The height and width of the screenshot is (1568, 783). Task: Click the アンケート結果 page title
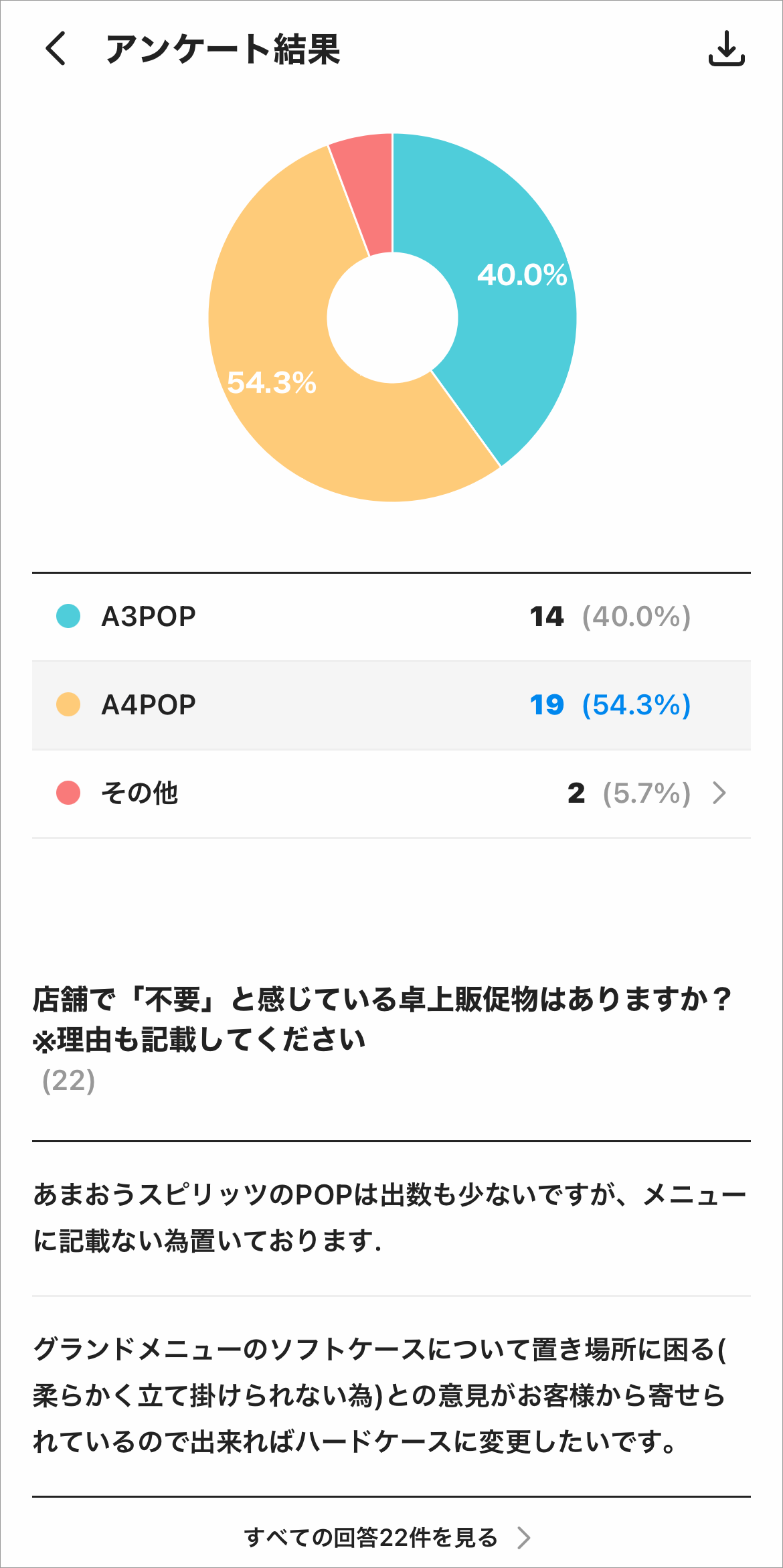tap(222, 50)
